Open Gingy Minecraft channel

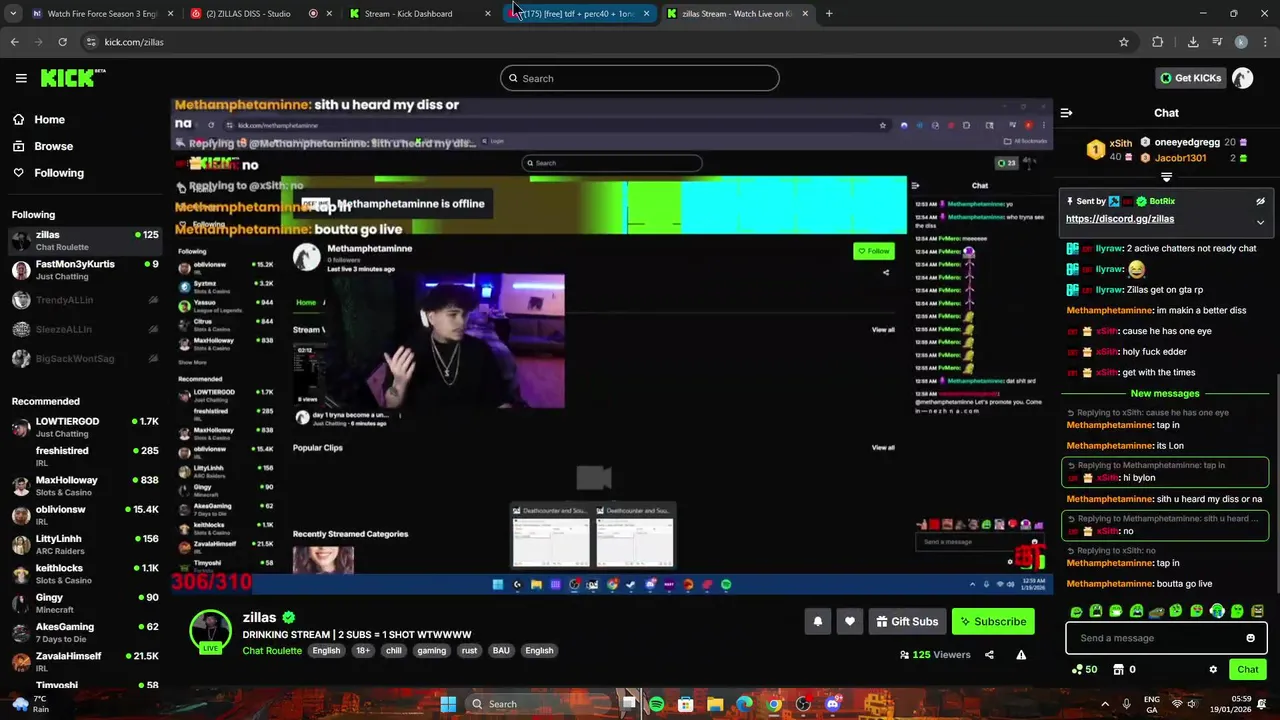click(84, 603)
